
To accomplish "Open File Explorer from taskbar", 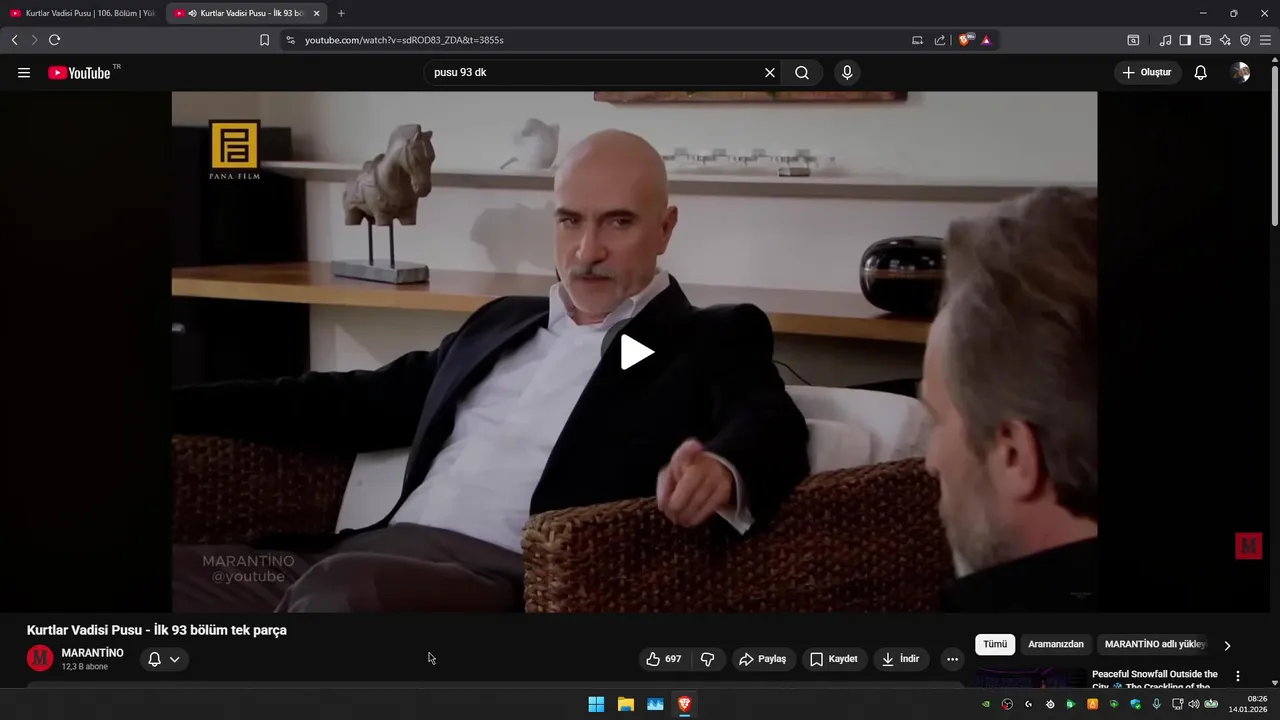I will tap(626, 704).
